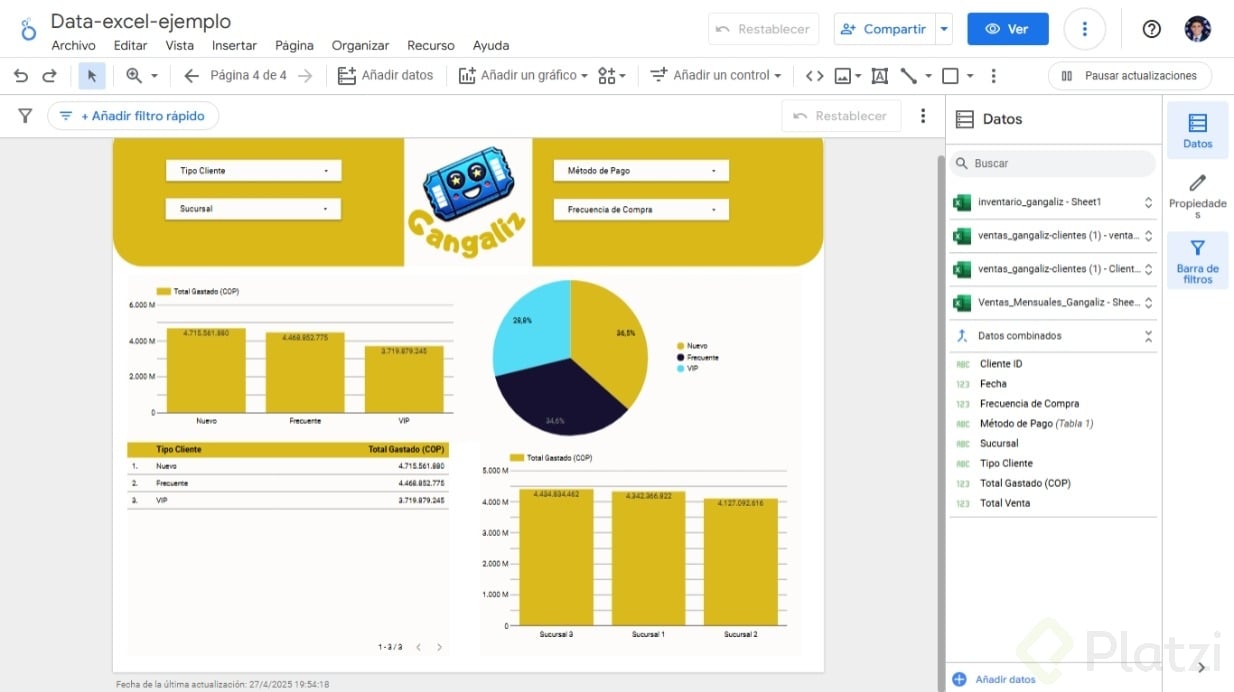
Task: Collapse the Datos combinados section
Action: coord(1148,336)
